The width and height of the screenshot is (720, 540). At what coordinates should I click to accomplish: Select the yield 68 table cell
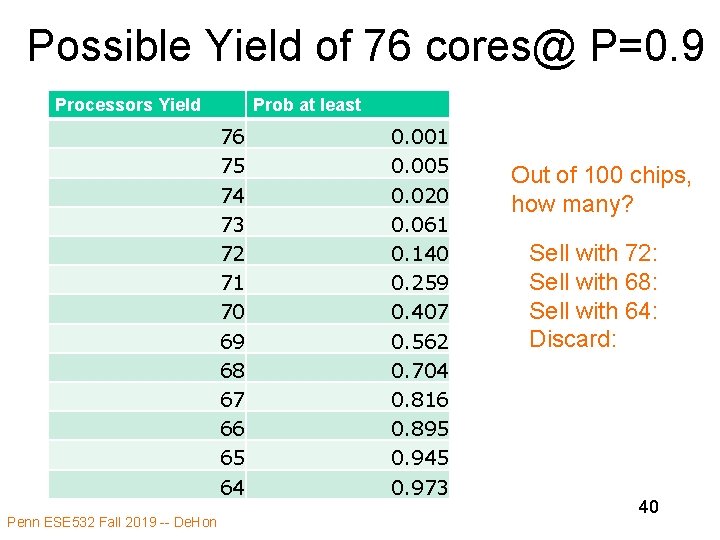[x=232, y=370]
